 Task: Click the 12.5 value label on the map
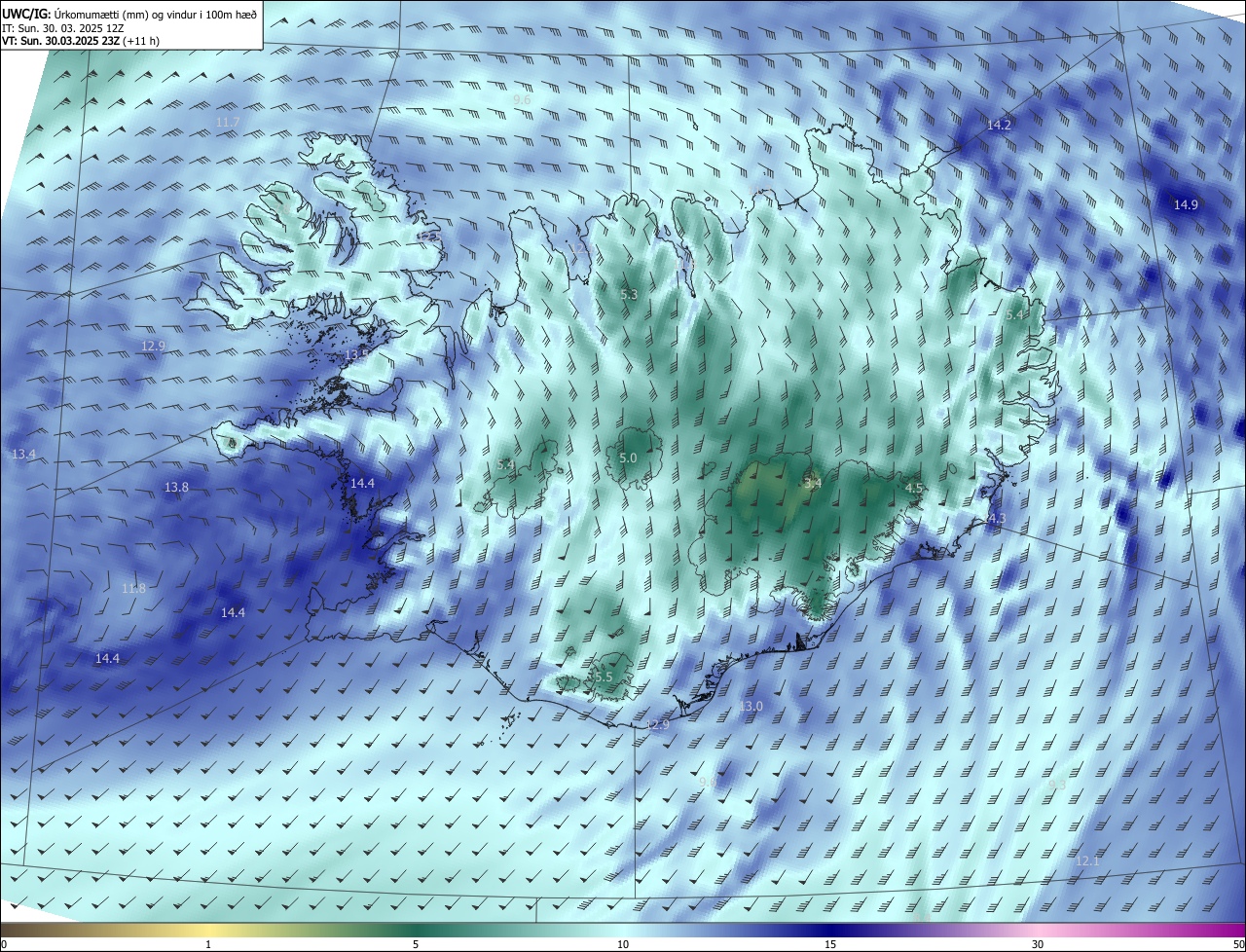[x=431, y=237]
